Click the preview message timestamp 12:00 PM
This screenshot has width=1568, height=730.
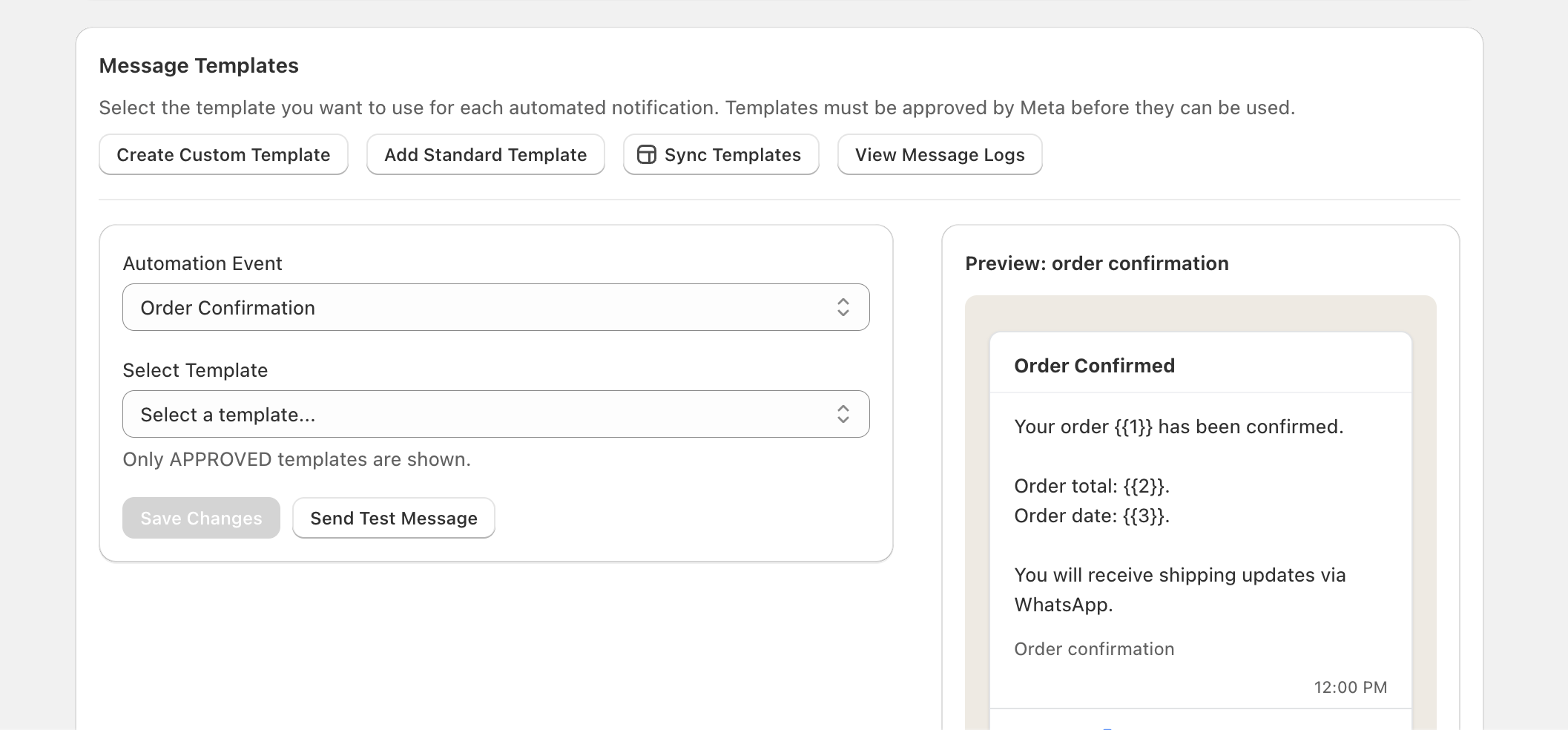1351,687
